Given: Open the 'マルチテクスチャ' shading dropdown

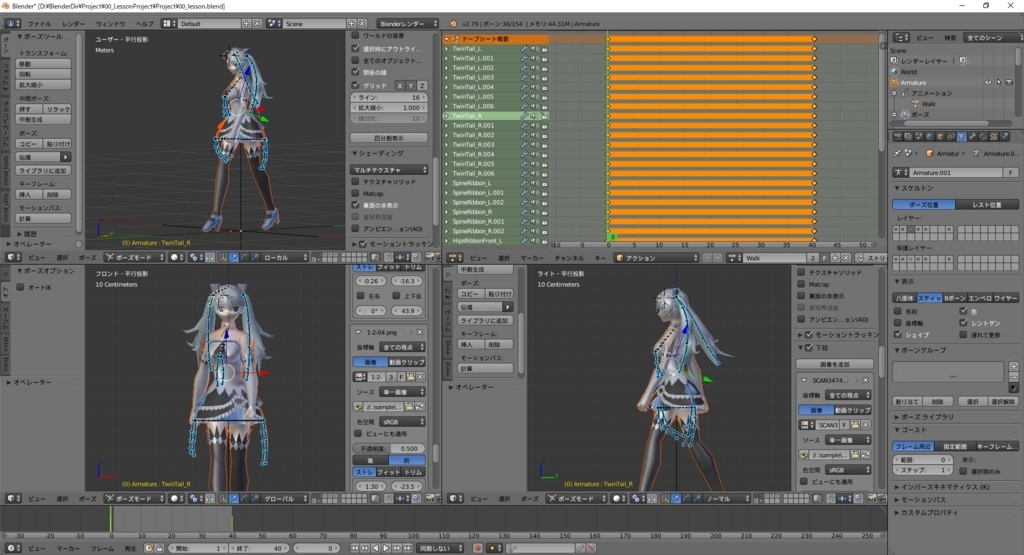Looking at the screenshot, I should [x=389, y=171].
